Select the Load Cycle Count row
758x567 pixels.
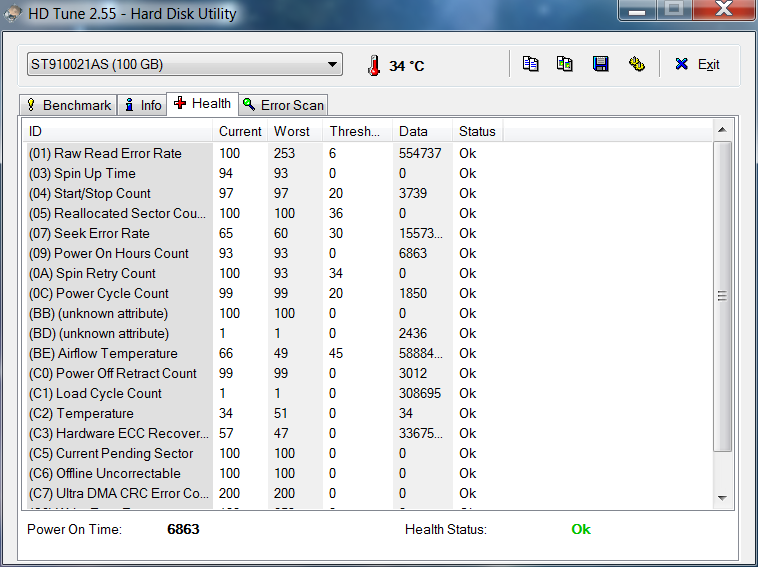click(x=367, y=393)
